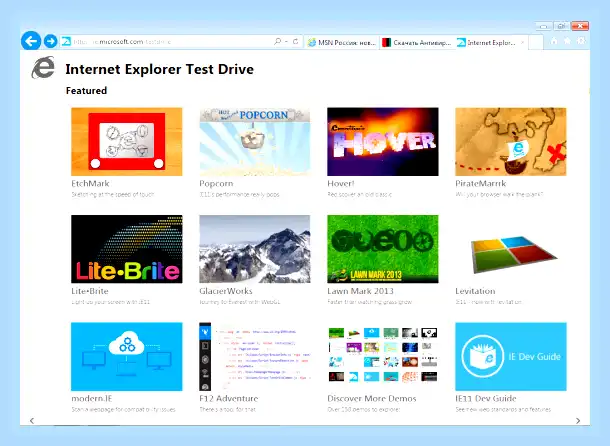
Task: Click "Will your browser walk the plank?" text
Action: click(x=499, y=194)
